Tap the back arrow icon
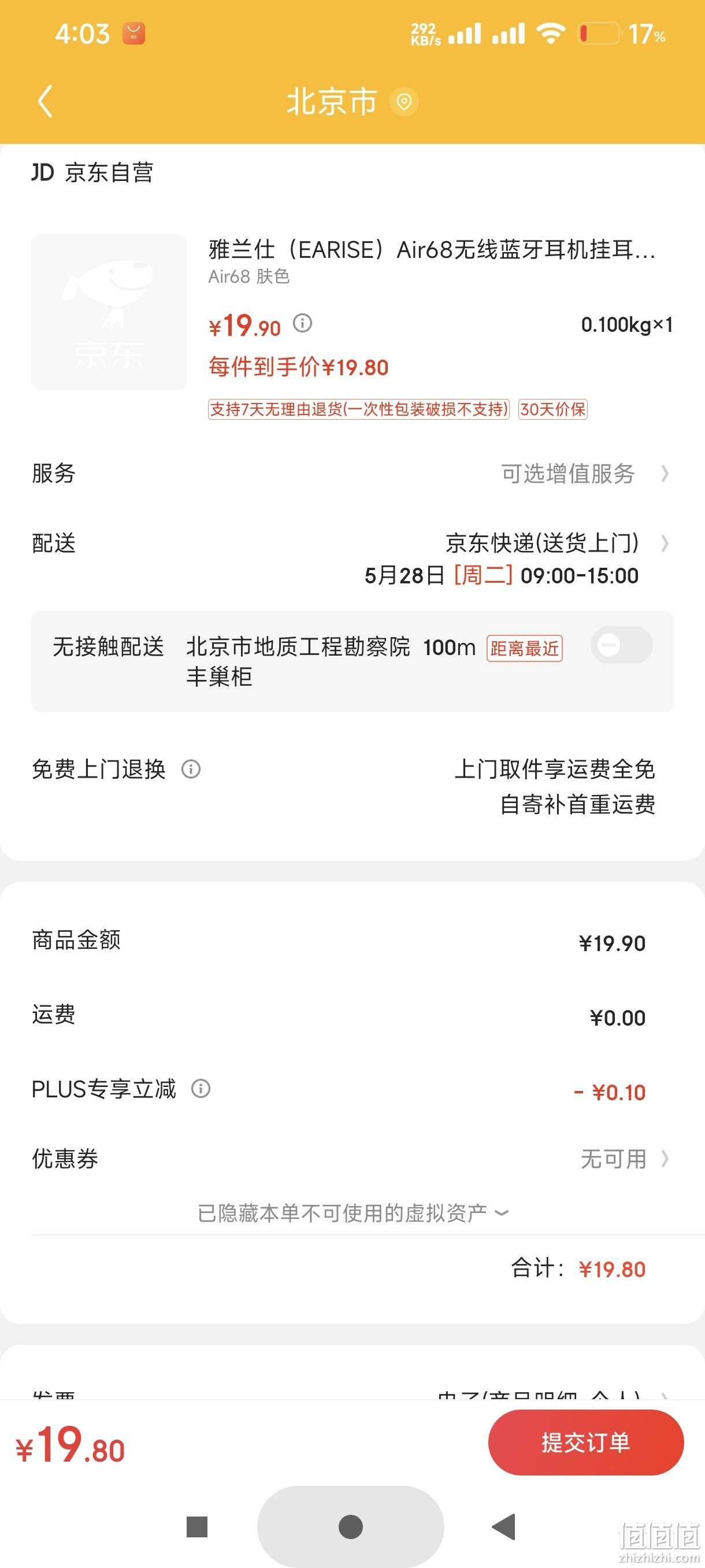Viewport: 705px width, 1568px height. 46,101
